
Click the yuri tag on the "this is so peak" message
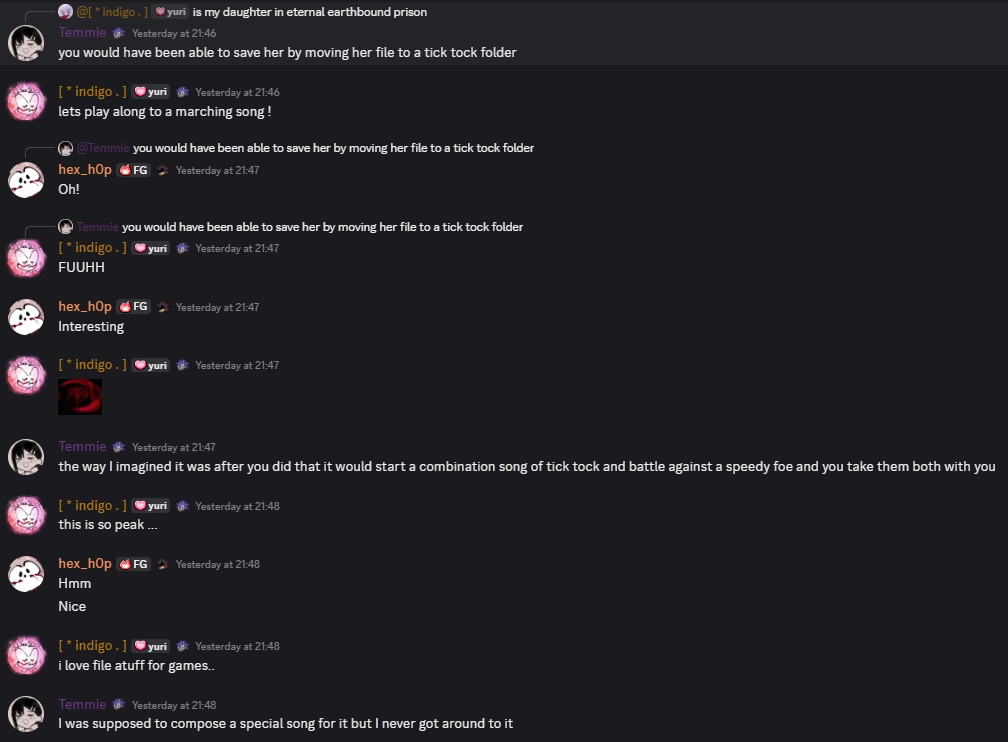coord(151,506)
